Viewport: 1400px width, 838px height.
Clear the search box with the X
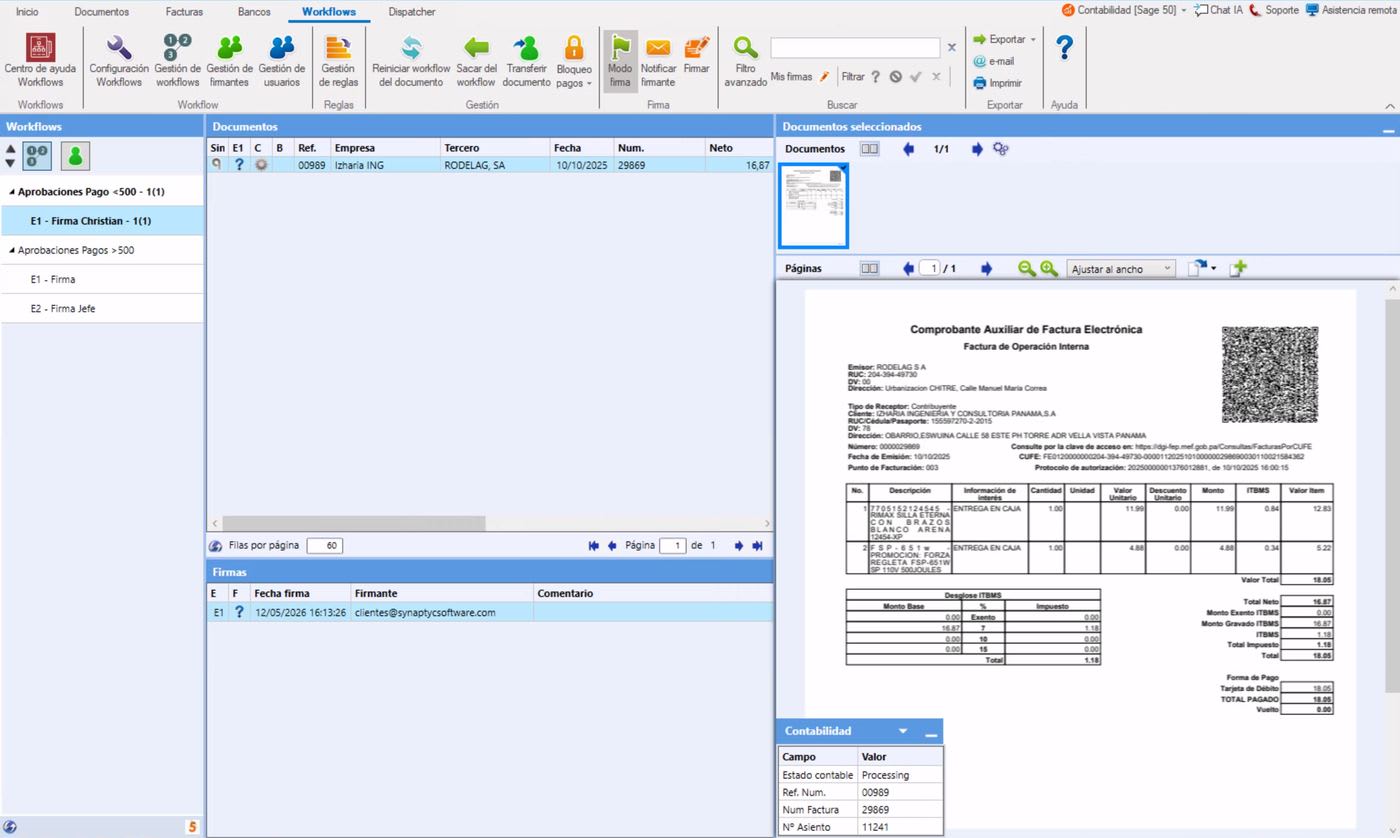[952, 47]
